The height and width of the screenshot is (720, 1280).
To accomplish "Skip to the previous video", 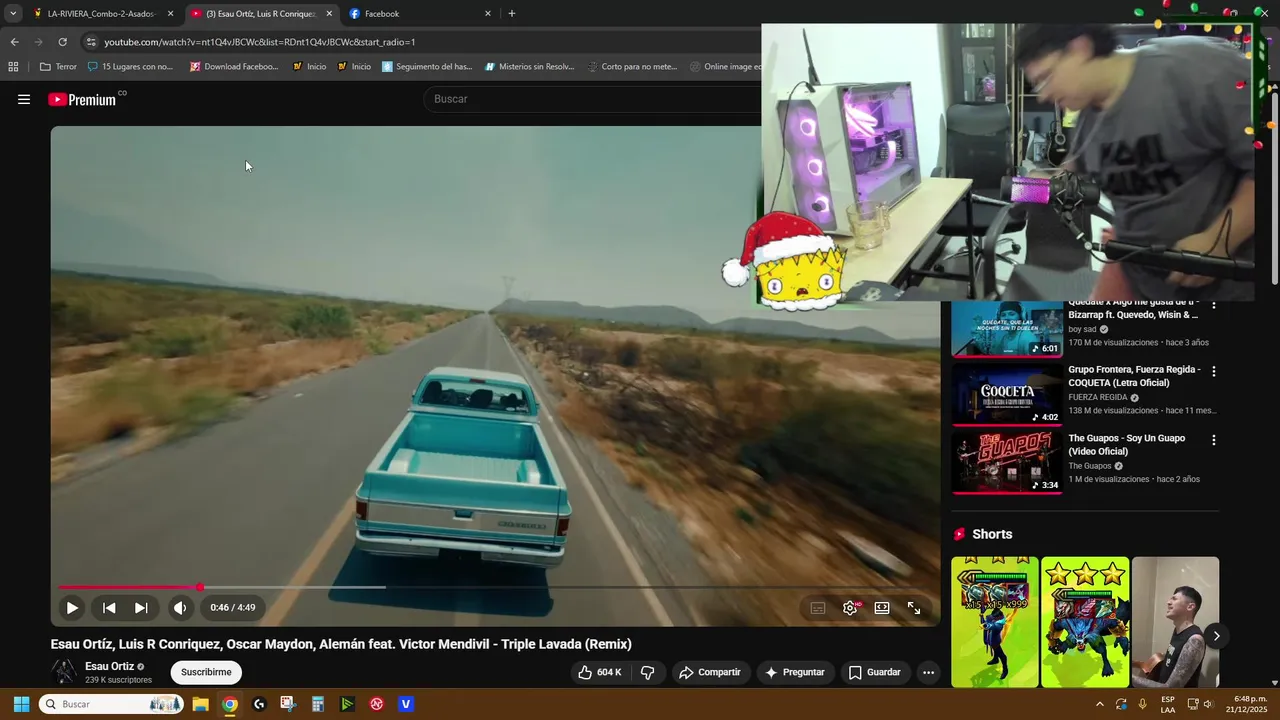I will [109, 608].
